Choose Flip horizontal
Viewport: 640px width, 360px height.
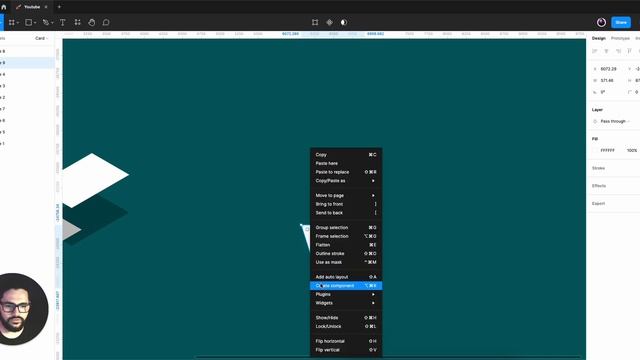point(346,341)
